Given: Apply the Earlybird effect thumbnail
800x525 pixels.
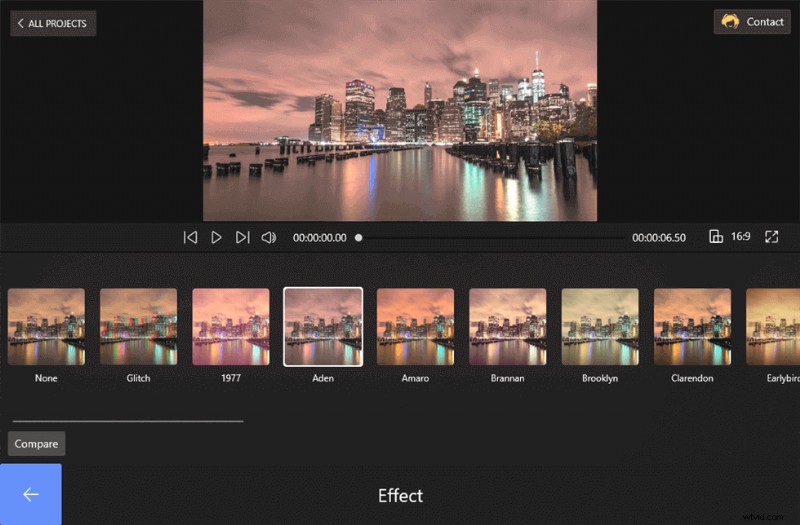Looking at the screenshot, I should pyautogui.click(x=773, y=327).
